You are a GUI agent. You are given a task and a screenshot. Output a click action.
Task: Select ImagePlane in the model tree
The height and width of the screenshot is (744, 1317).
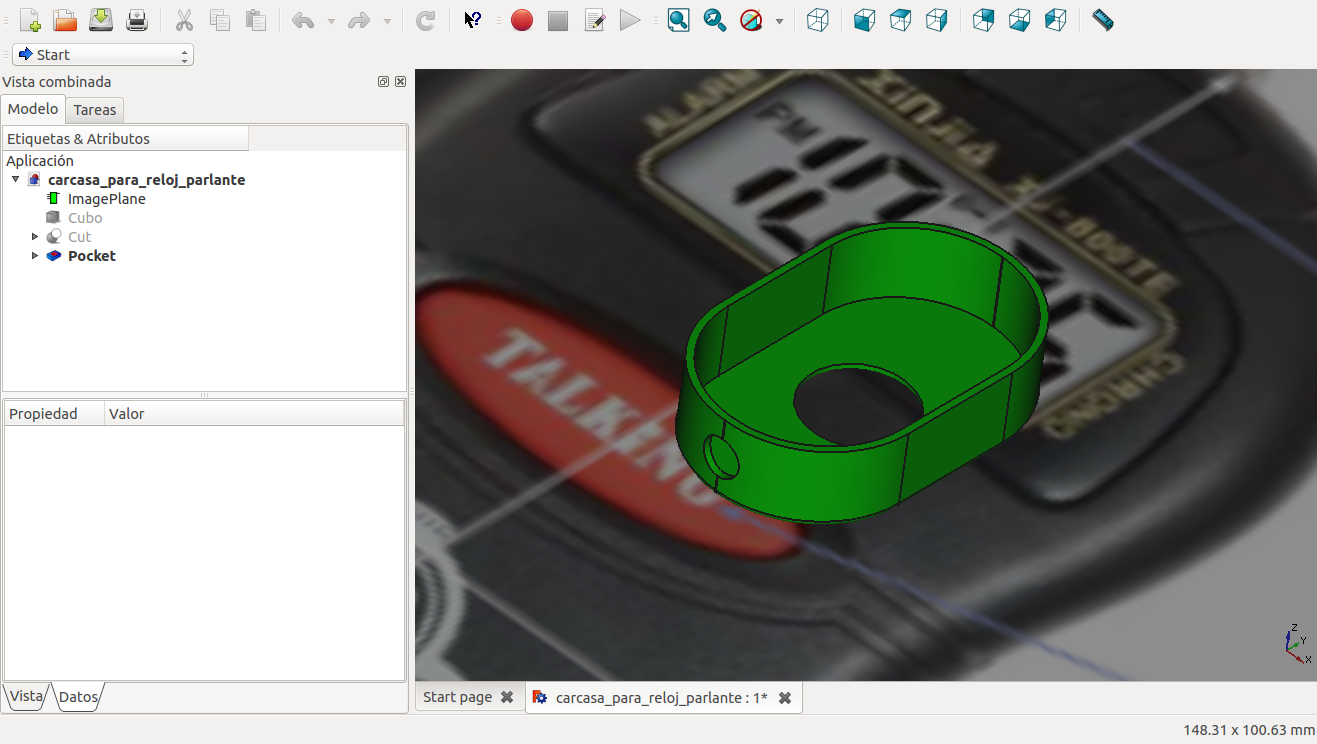pyautogui.click(x=106, y=199)
